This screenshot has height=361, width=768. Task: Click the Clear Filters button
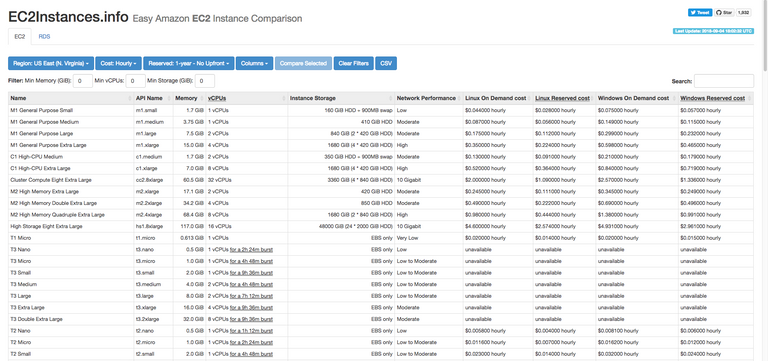coord(354,63)
